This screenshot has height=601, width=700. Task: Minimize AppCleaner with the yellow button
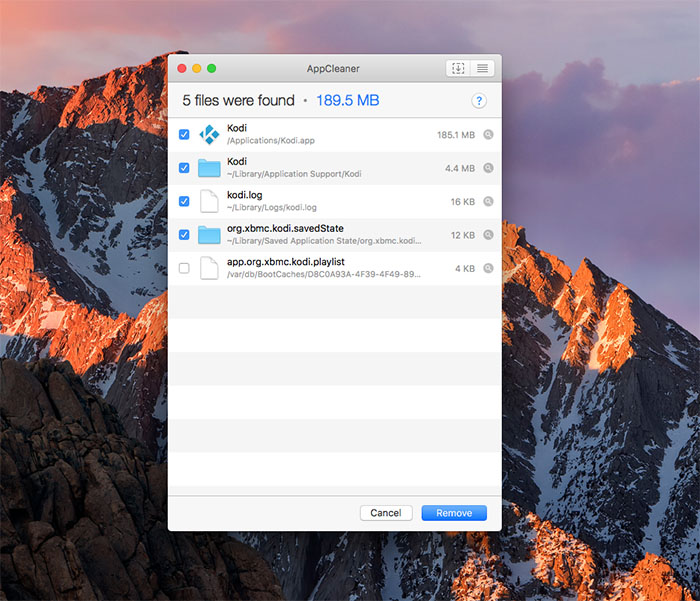click(x=196, y=68)
